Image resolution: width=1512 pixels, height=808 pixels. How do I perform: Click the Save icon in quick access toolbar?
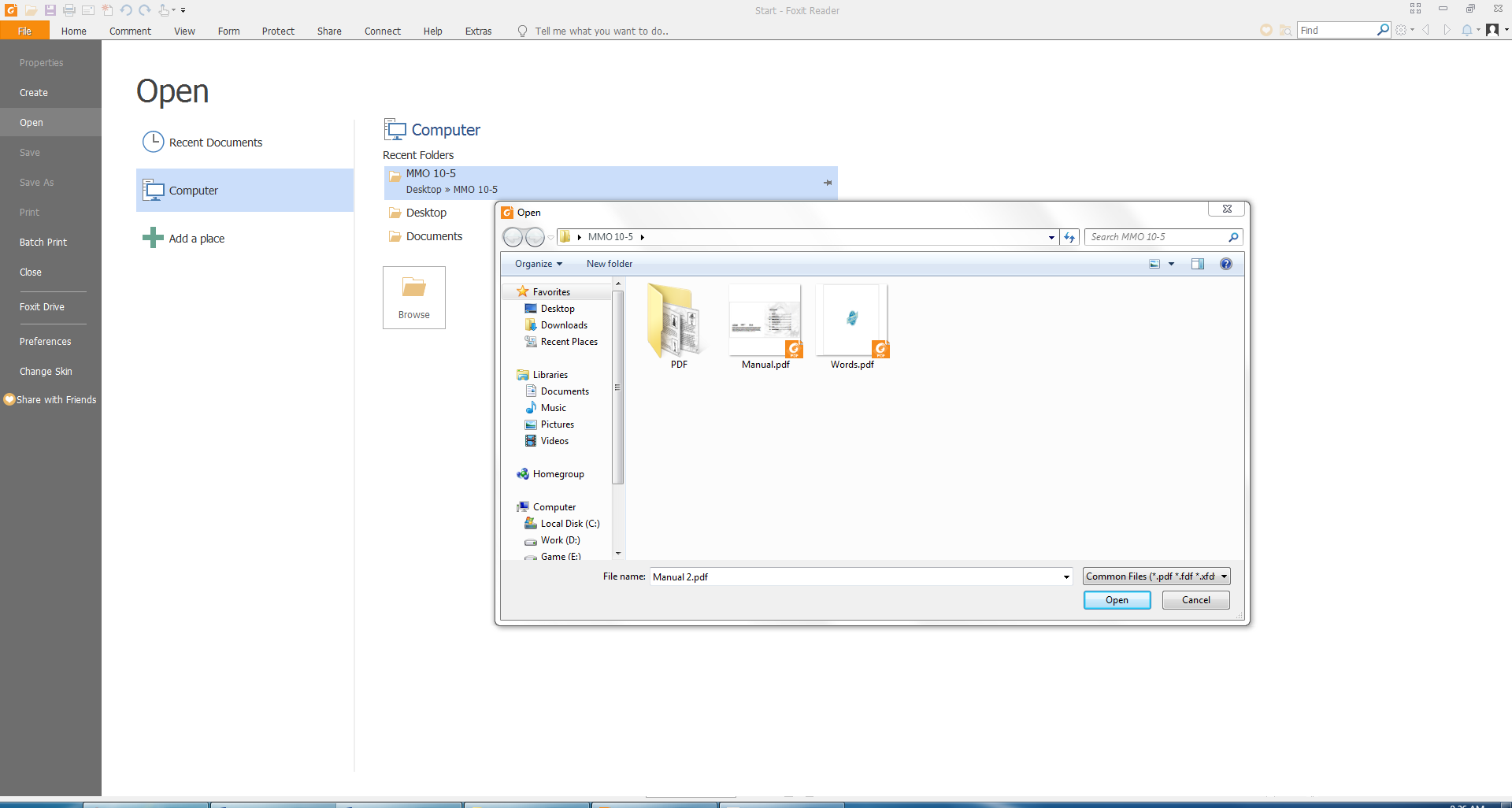pos(50,10)
